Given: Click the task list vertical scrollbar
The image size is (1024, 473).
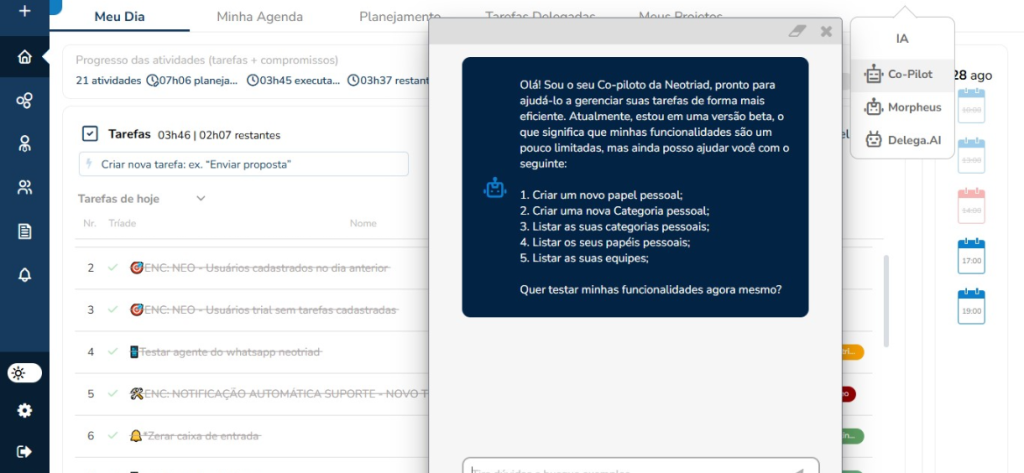Looking at the screenshot, I should click(x=885, y=300).
